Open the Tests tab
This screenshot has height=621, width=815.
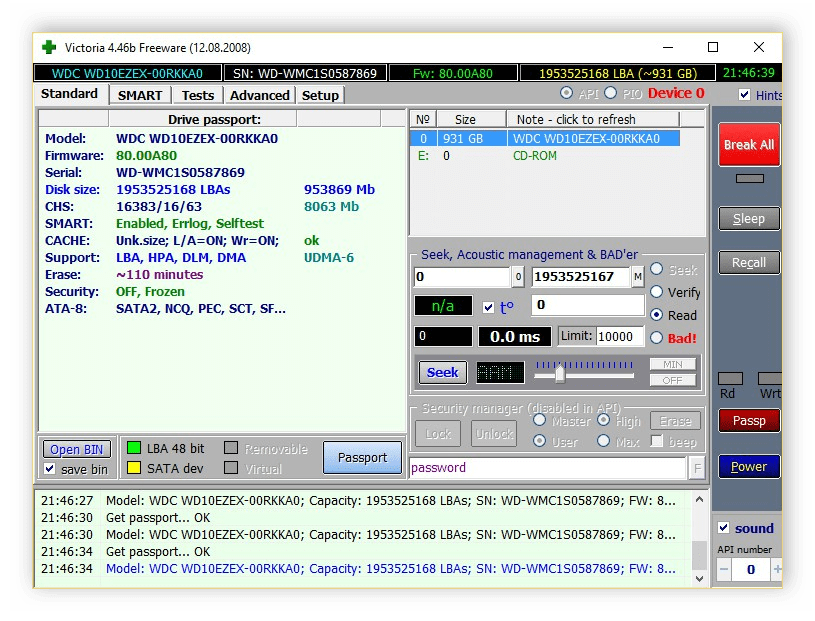pos(197,95)
